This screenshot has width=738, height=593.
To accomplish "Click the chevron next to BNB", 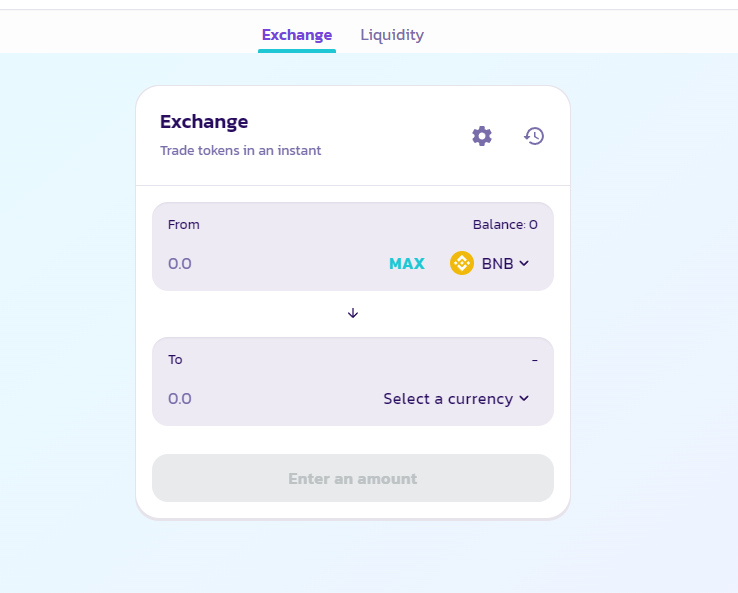I will tap(524, 264).
